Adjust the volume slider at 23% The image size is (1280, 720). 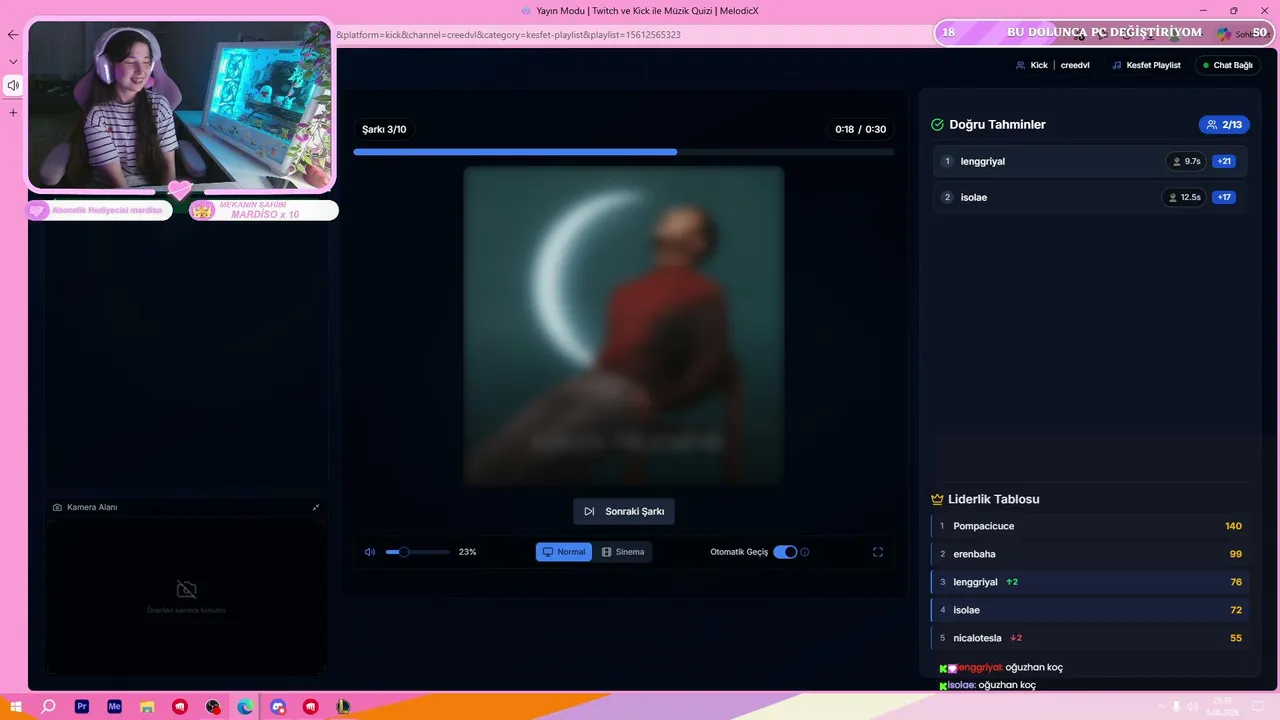coord(418,552)
